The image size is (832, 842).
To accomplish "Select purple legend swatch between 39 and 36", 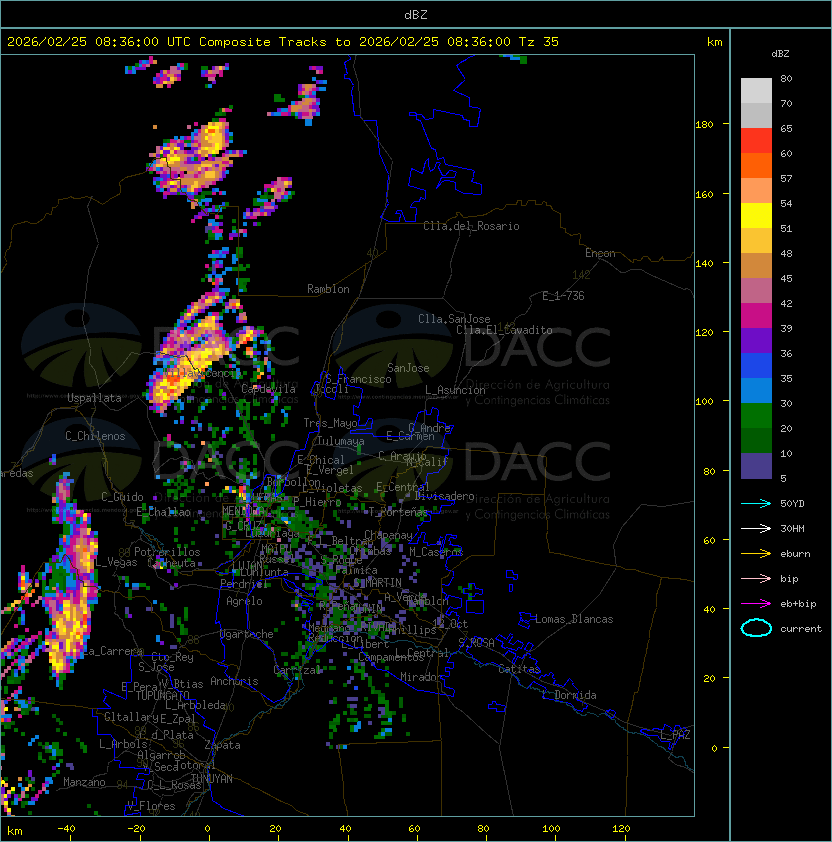I will (756, 341).
